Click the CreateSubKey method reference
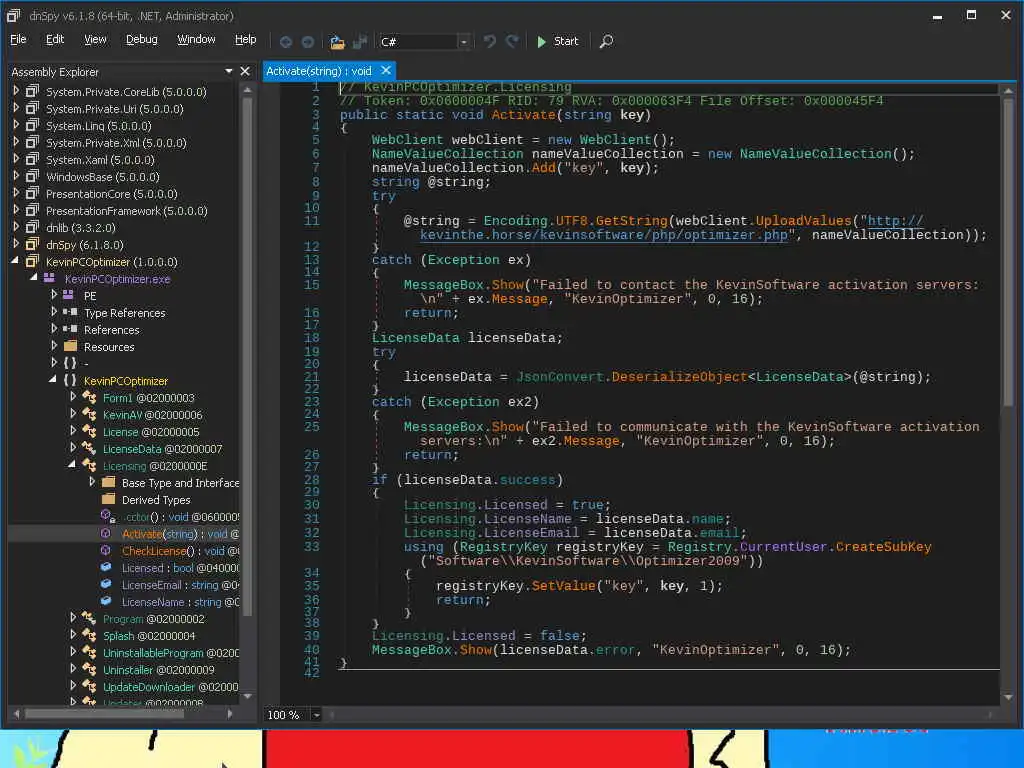This screenshot has width=1024, height=768. pyautogui.click(x=884, y=547)
